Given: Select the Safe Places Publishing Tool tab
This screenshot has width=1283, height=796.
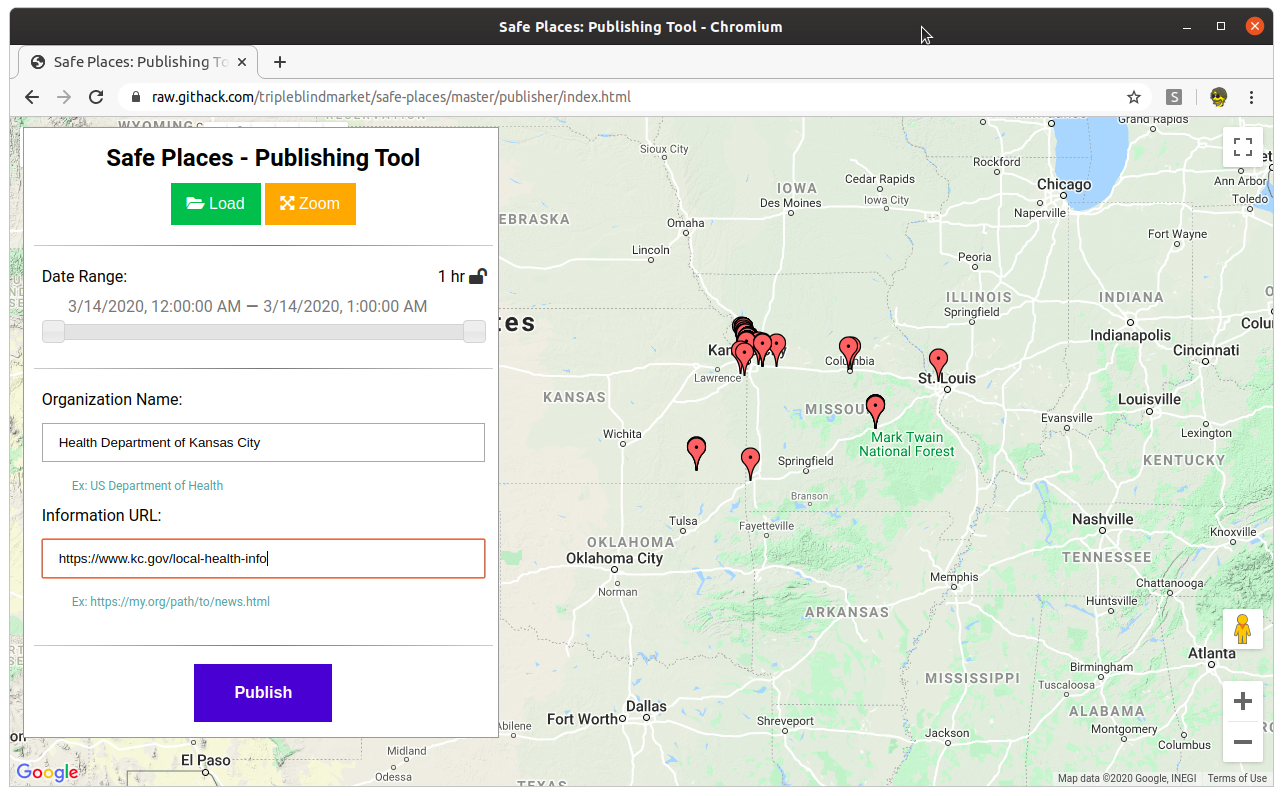Looking at the screenshot, I should pyautogui.click(x=138, y=62).
